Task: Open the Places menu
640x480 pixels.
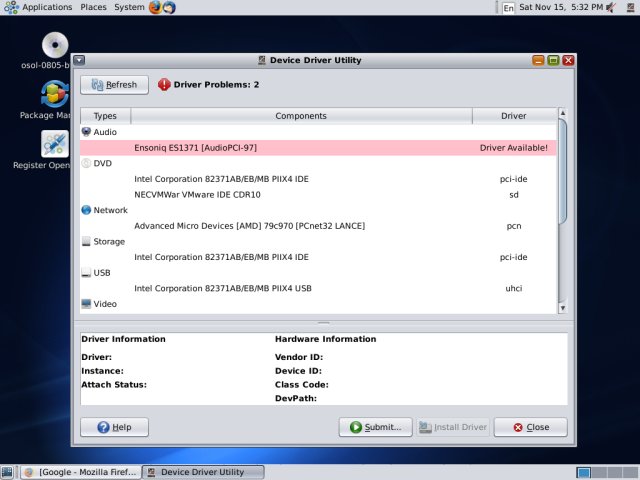Action: click(93, 8)
